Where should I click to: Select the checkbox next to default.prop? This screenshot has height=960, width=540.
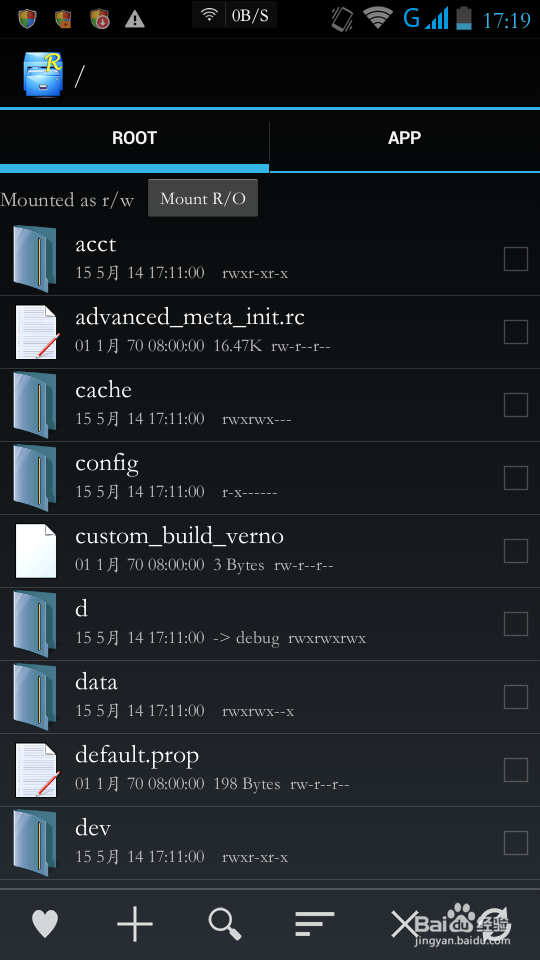coord(516,770)
